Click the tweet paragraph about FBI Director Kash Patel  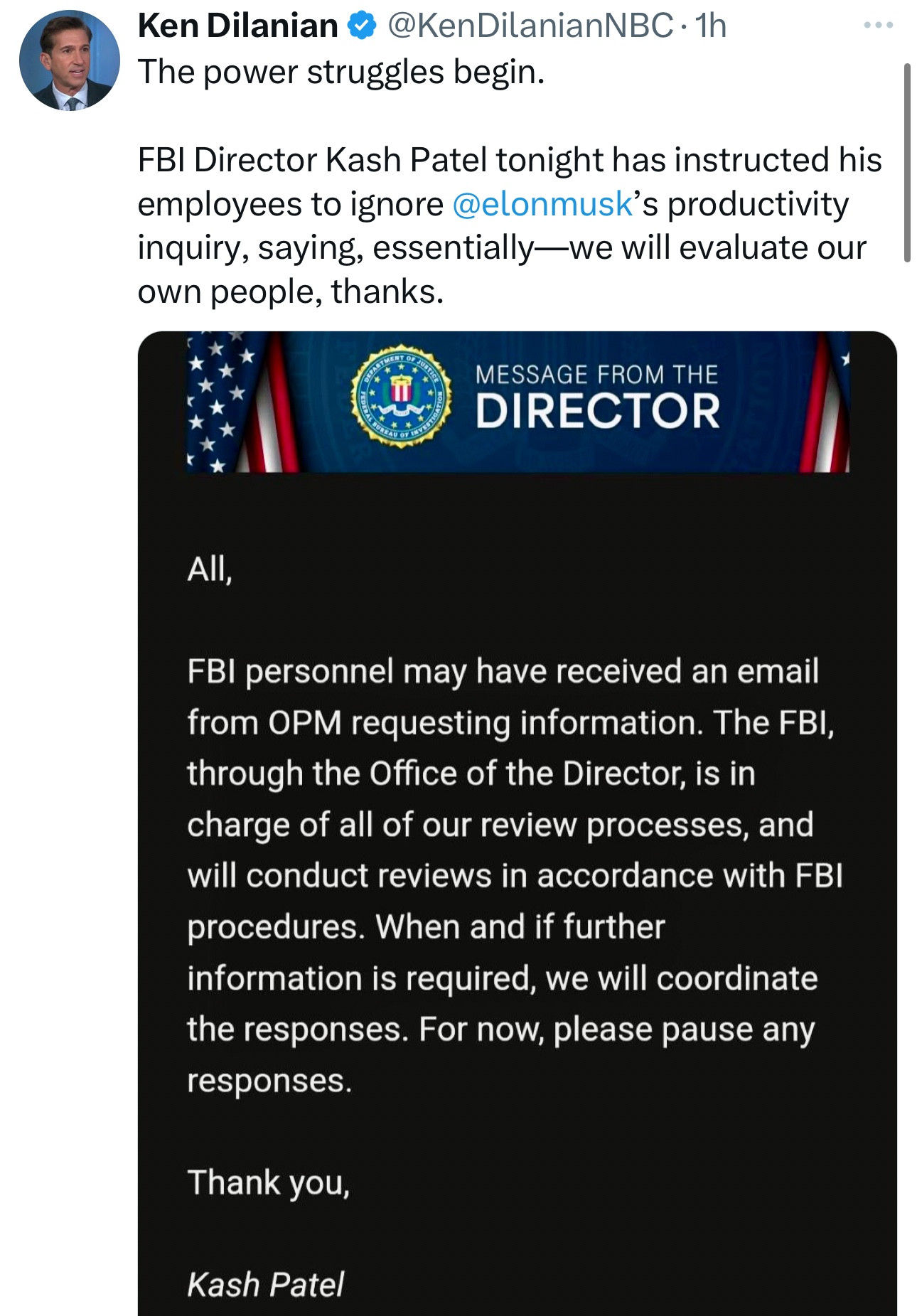(510, 225)
